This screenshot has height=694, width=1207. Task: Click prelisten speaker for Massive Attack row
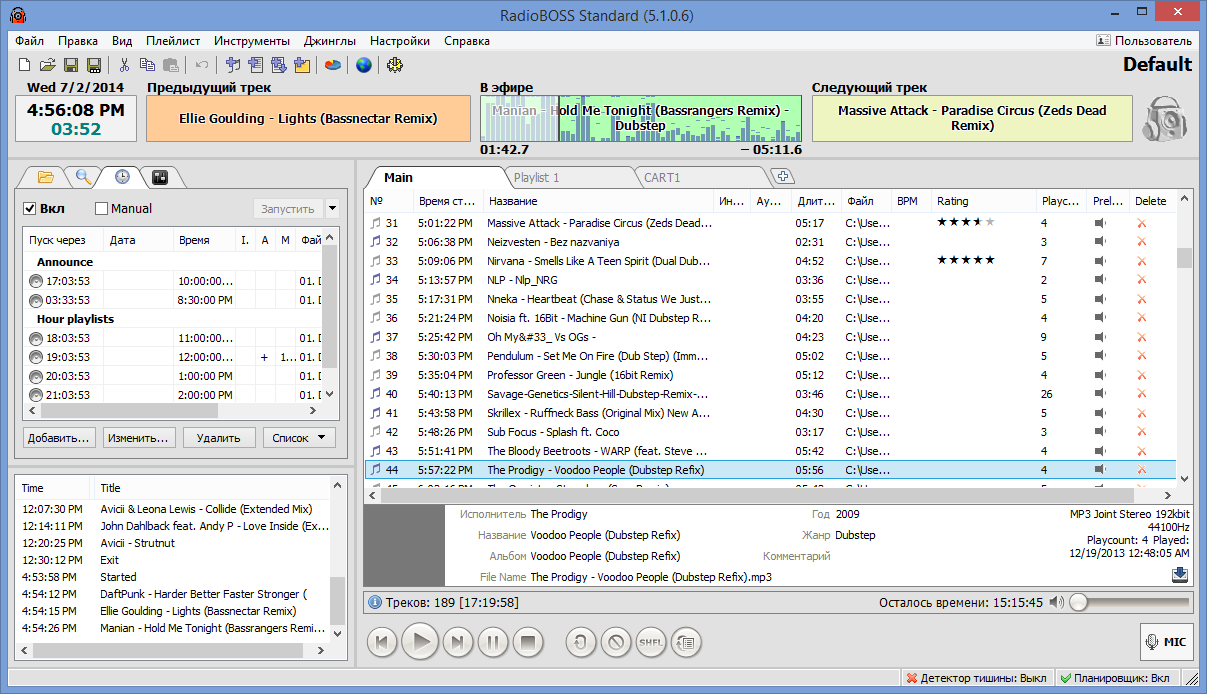[x=1100, y=223]
